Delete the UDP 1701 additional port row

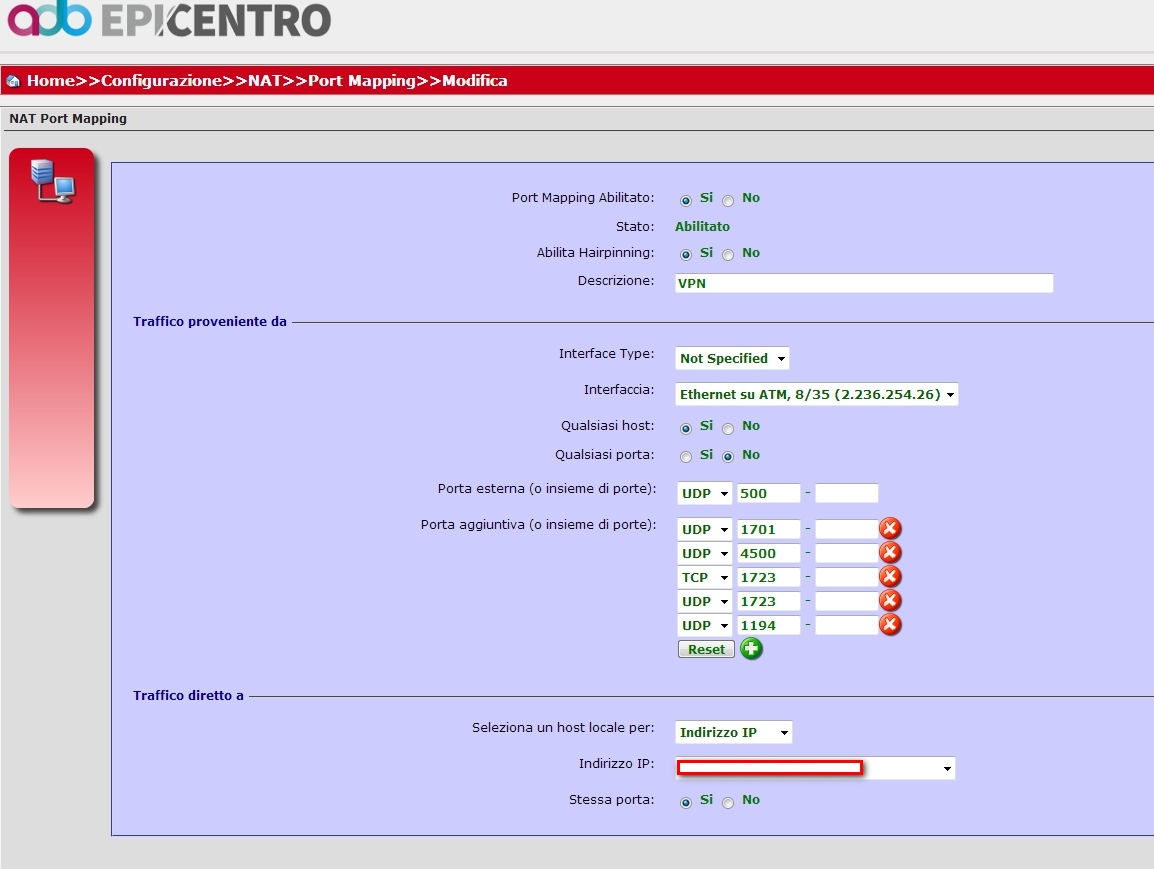coord(889,529)
